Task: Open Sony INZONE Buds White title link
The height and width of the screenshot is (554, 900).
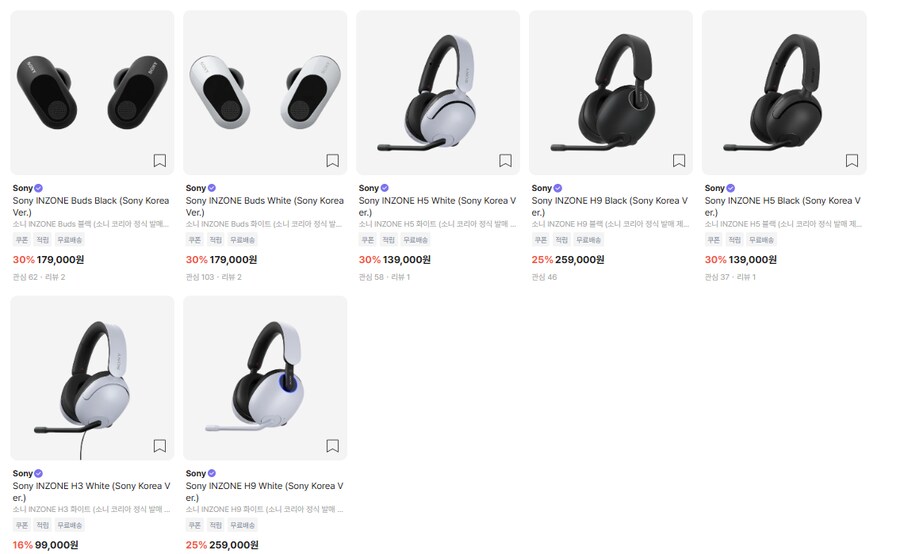Action: (264, 206)
